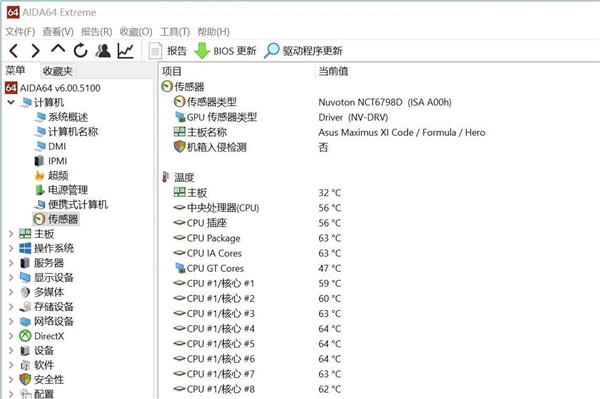The height and width of the screenshot is (399, 600).
Task: Expand the DirectX tree node
Action: (x=11, y=336)
